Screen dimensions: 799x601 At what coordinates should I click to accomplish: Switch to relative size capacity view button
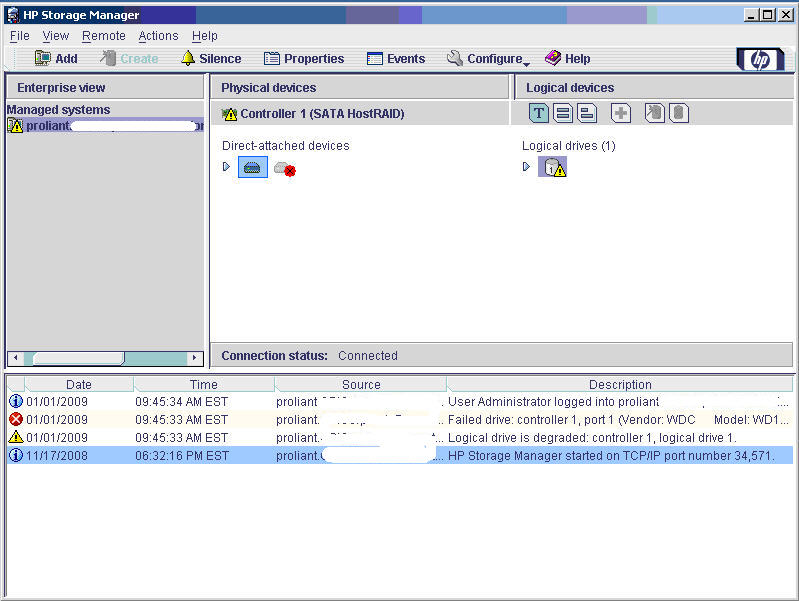(x=587, y=113)
